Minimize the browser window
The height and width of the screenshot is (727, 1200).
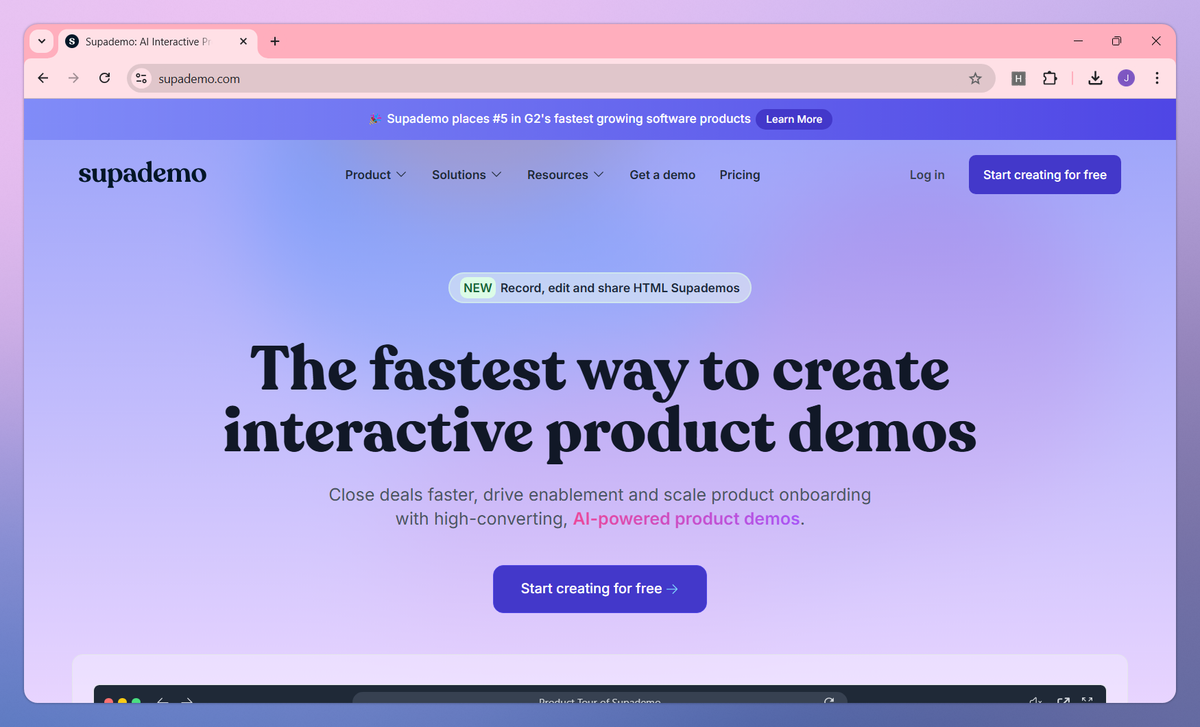pos(1079,41)
